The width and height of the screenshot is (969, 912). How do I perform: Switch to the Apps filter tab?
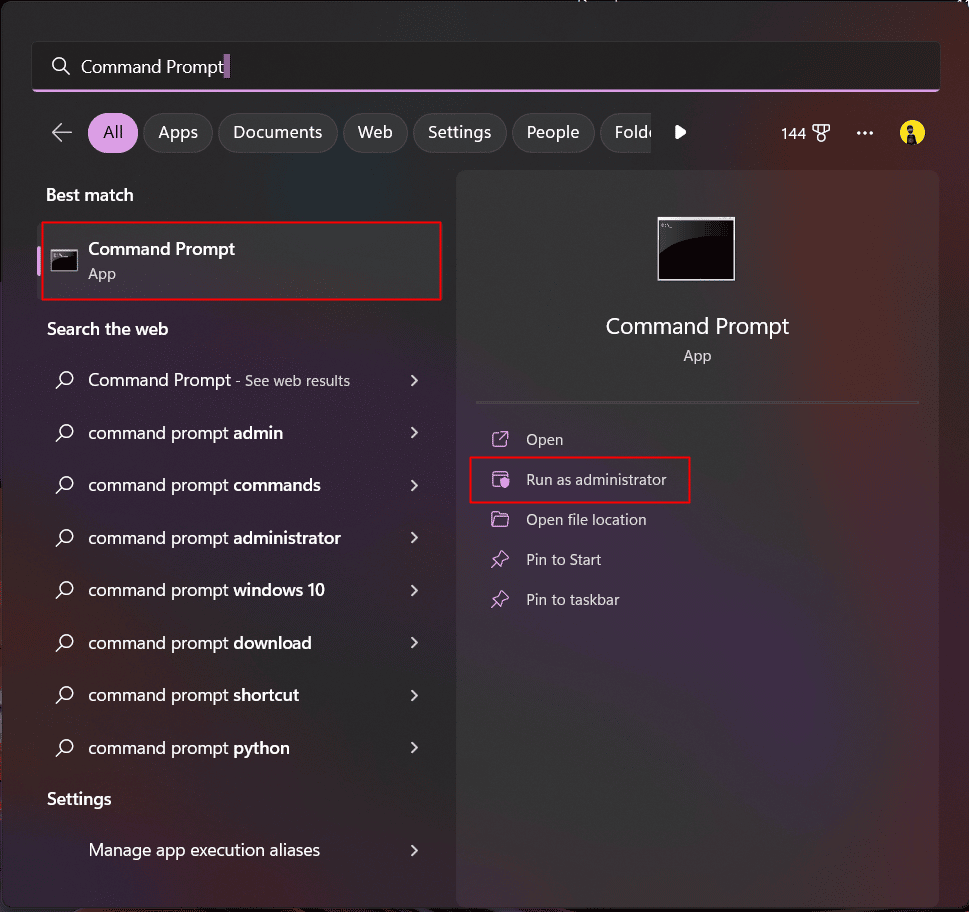pos(178,133)
